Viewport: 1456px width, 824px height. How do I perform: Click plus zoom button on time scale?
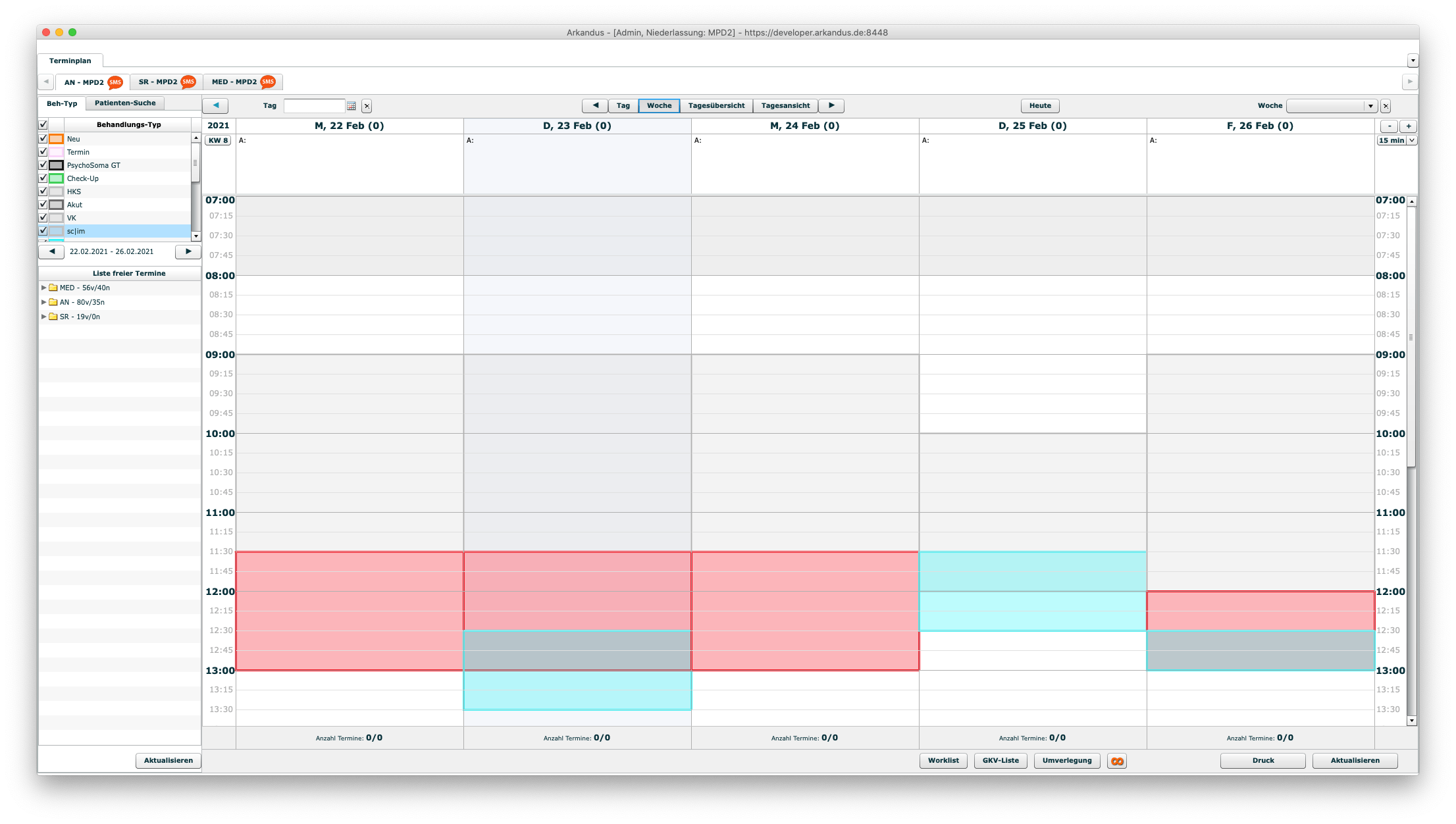pyautogui.click(x=1408, y=126)
